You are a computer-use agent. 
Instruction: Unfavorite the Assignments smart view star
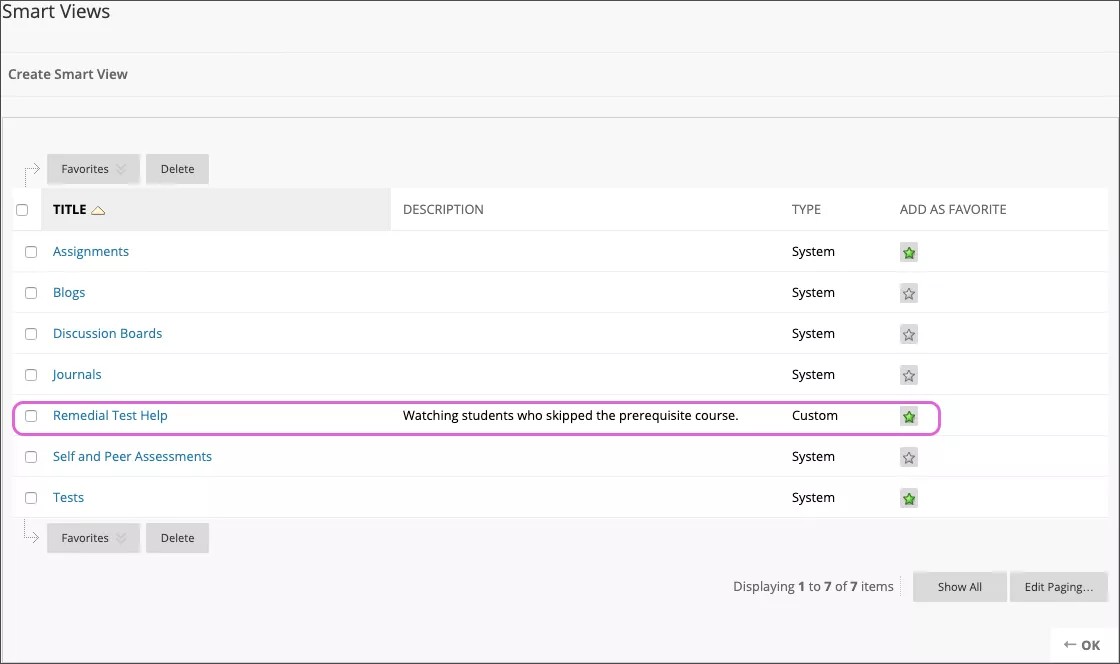pyautogui.click(x=908, y=253)
